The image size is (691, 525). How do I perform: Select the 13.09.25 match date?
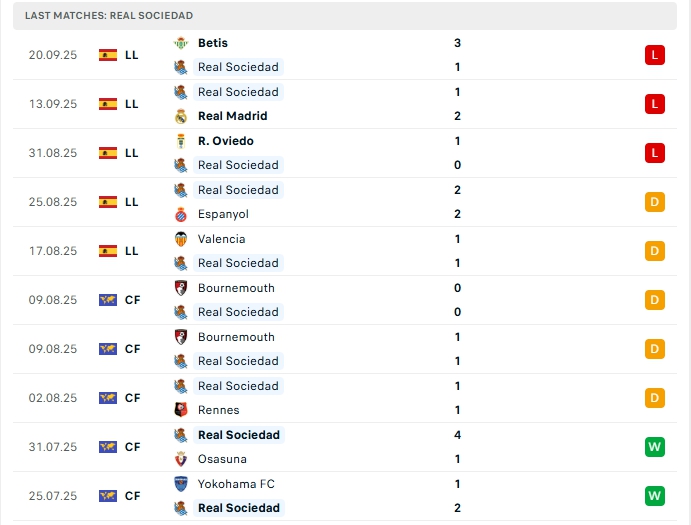[x=53, y=104]
